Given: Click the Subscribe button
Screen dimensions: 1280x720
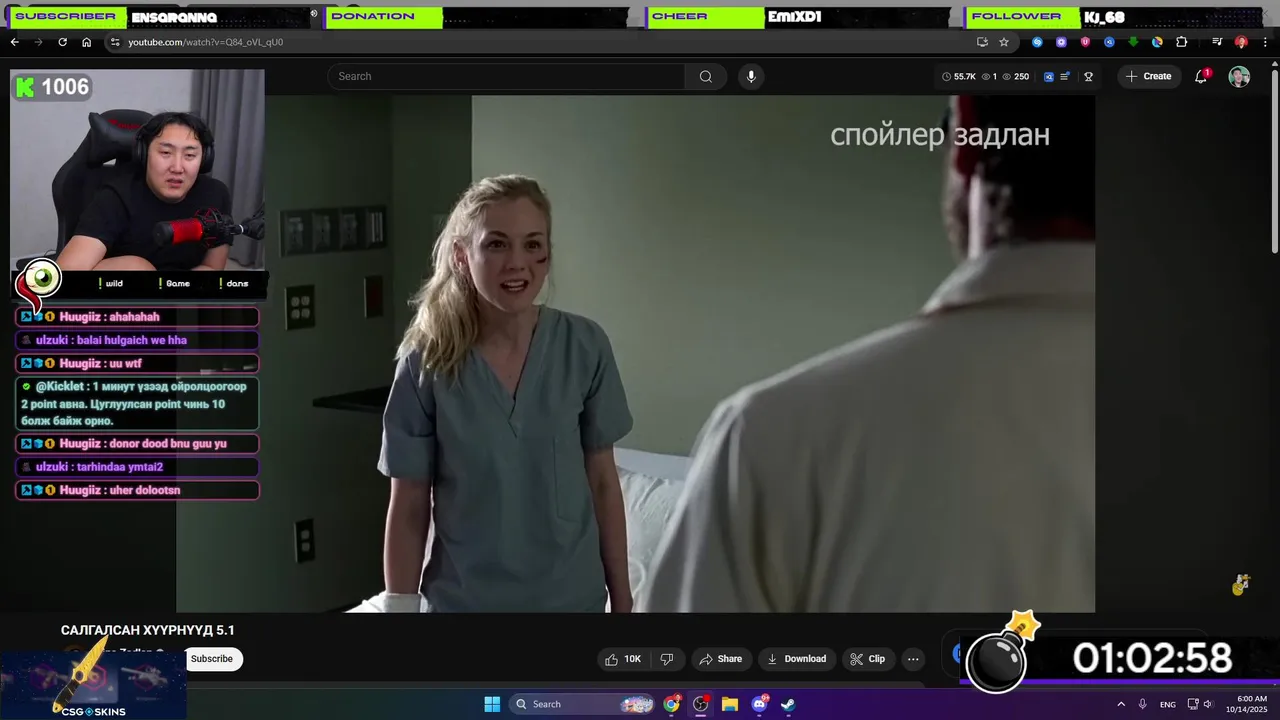Looking at the screenshot, I should [212, 659].
